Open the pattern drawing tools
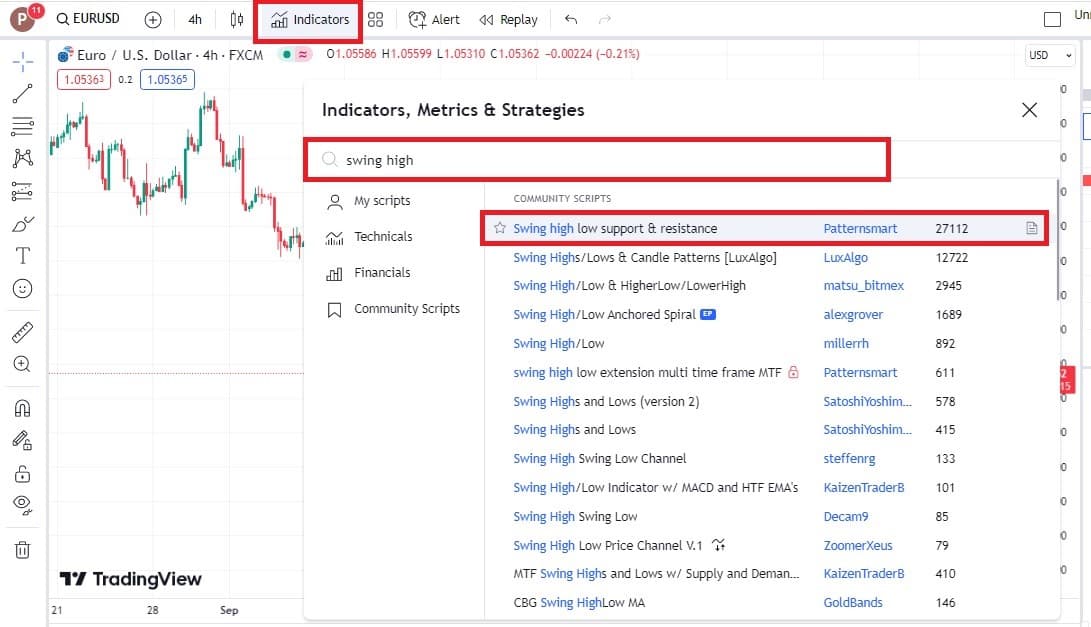 click(x=22, y=158)
